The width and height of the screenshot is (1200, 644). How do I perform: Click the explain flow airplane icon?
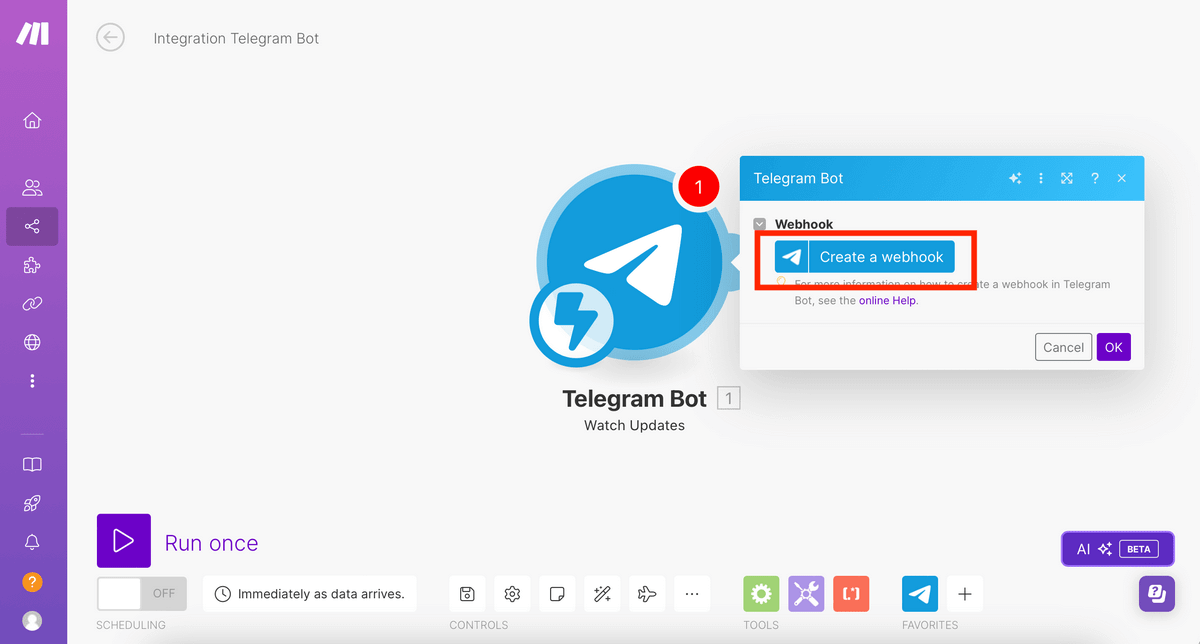click(647, 594)
